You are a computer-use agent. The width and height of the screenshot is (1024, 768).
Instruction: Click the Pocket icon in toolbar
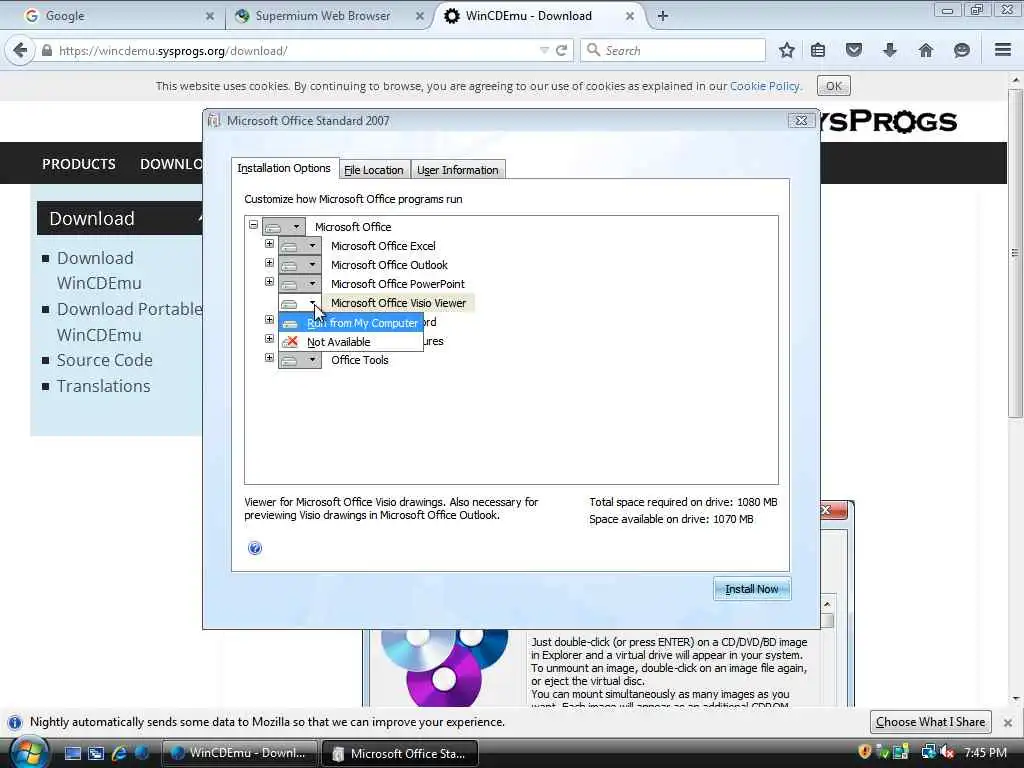pyautogui.click(x=854, y=50)
